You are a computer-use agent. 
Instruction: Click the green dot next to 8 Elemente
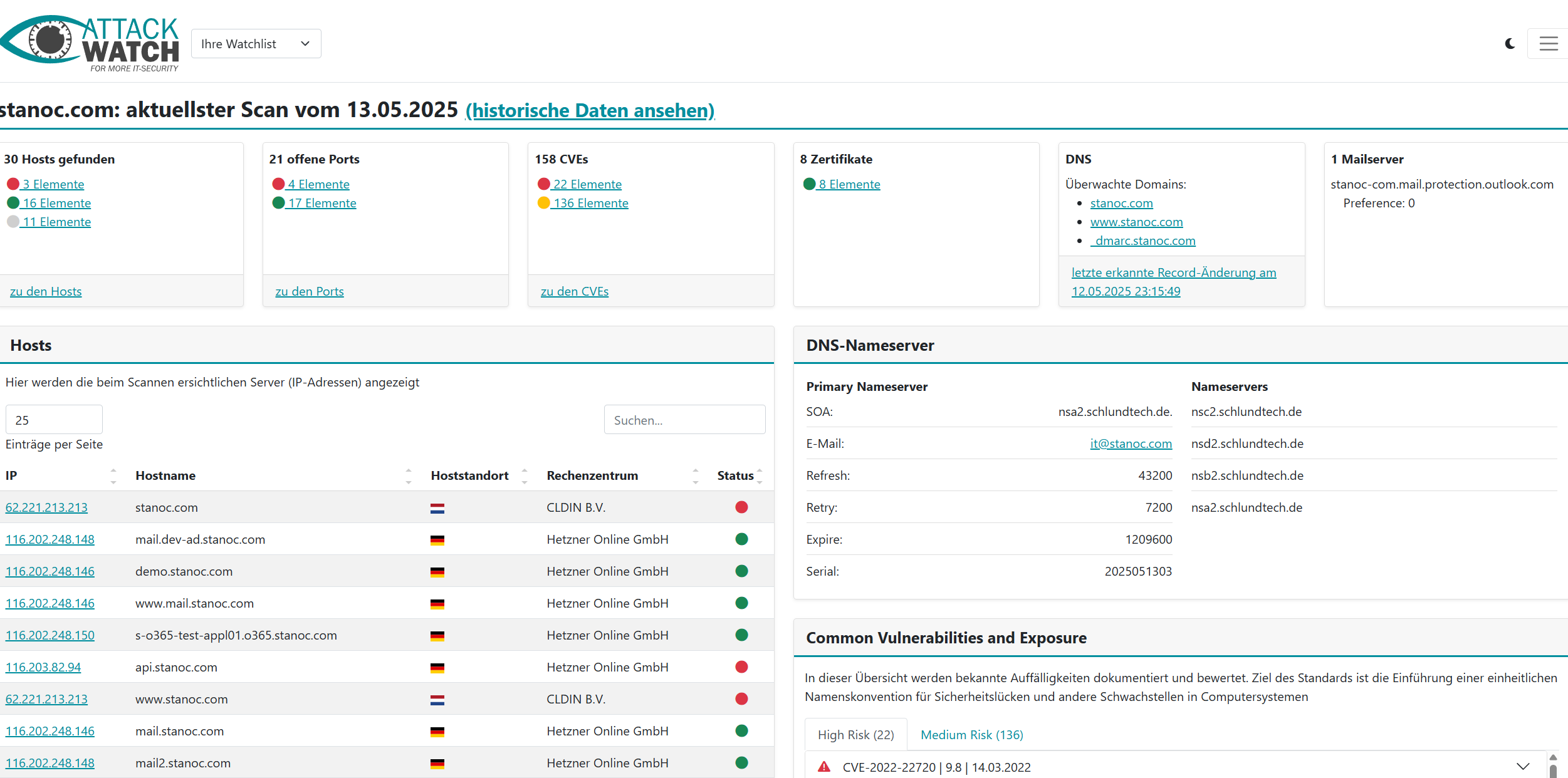809,184
